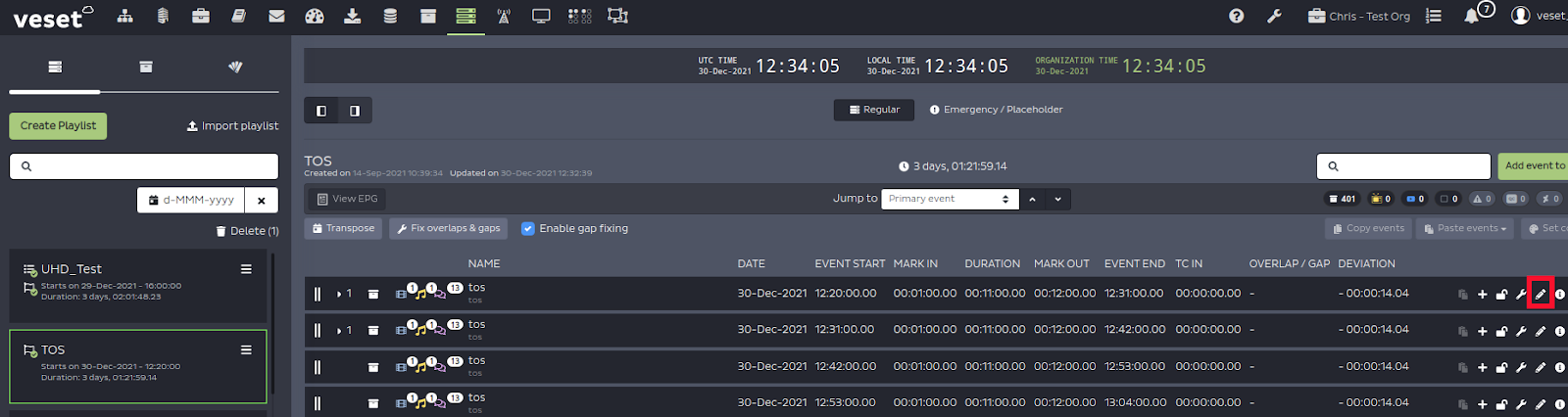Viewport: 1568px width, 417px height.
Task: Select the highlighted playlists server icon
Action: [465, 16]
